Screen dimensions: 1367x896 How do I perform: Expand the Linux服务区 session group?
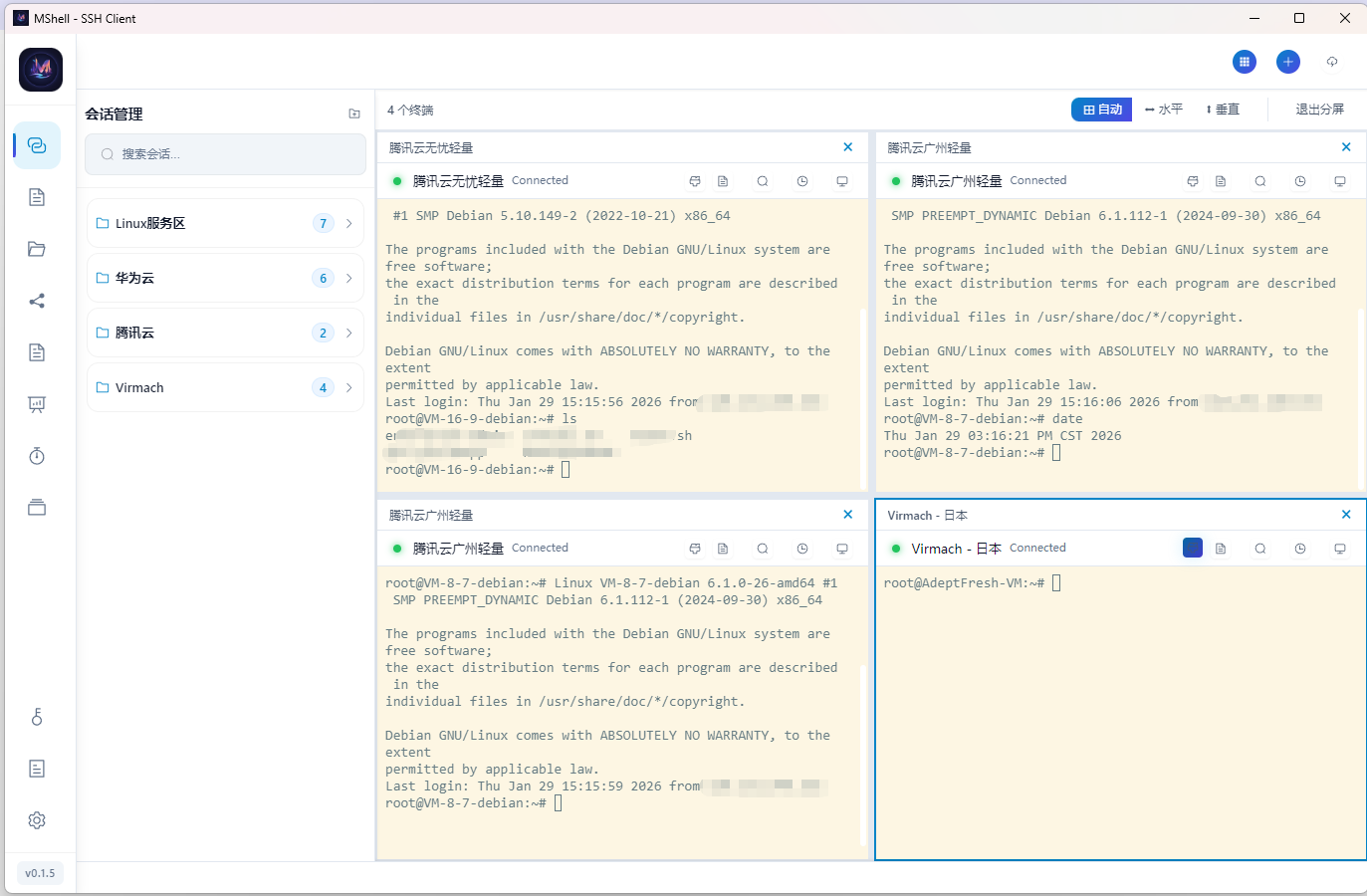click(x=348, y=223)
